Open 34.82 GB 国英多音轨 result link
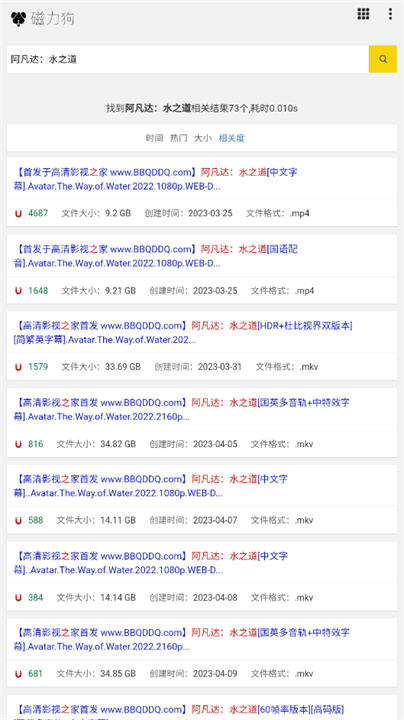This screenshot has height=720, width=404. point(182,410)
